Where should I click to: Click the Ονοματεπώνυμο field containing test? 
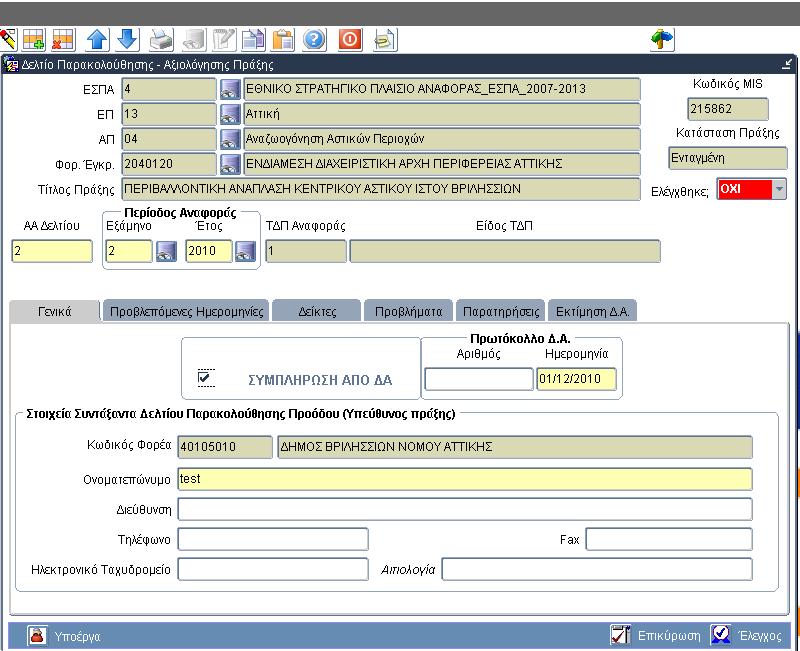point(465,479)
